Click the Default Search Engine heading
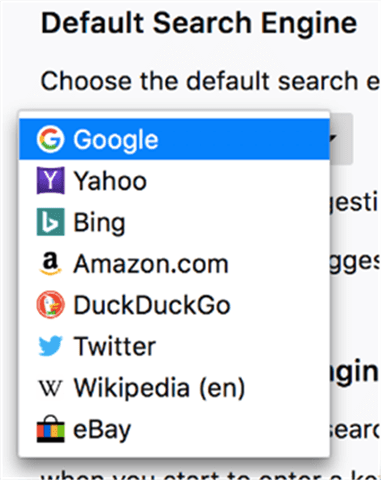This screenshot has height=480, width=381. tap(199, 23)
